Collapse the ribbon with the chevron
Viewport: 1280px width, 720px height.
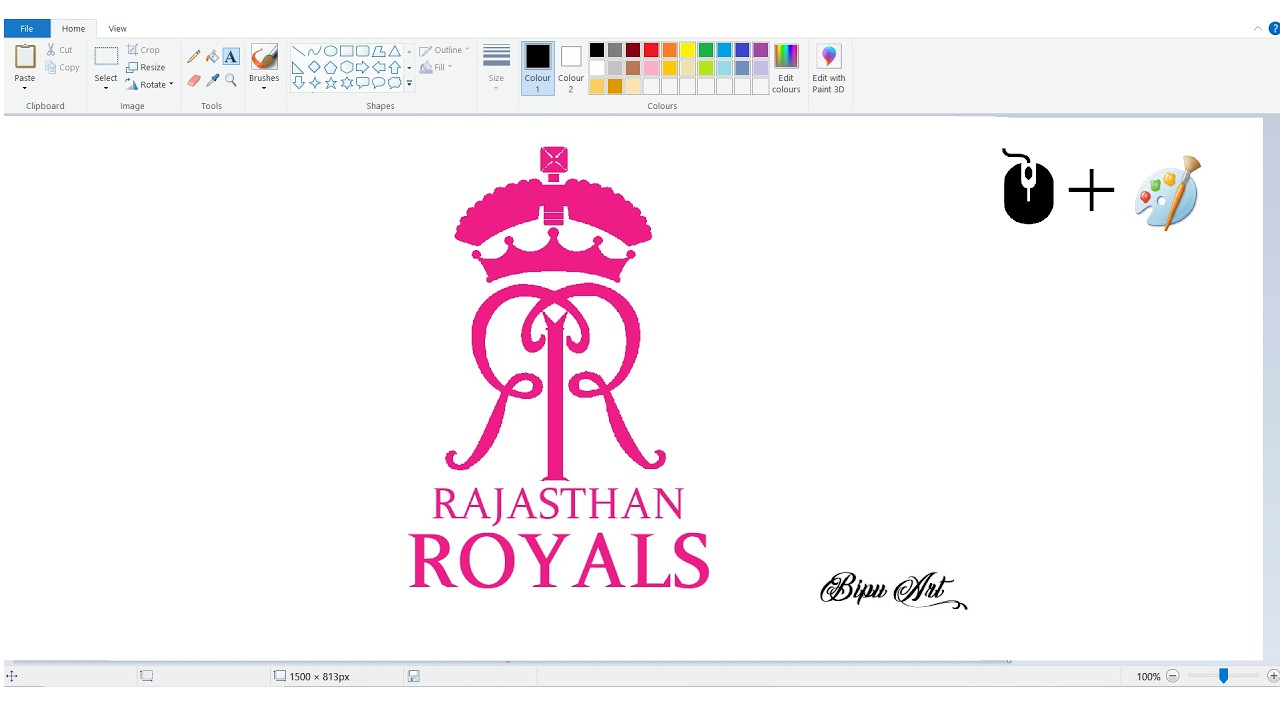(1258, 29)
